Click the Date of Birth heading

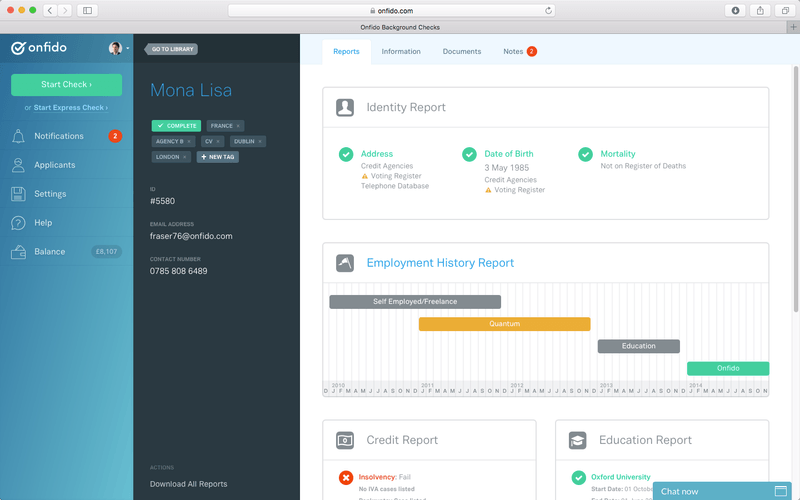(509, 154)
